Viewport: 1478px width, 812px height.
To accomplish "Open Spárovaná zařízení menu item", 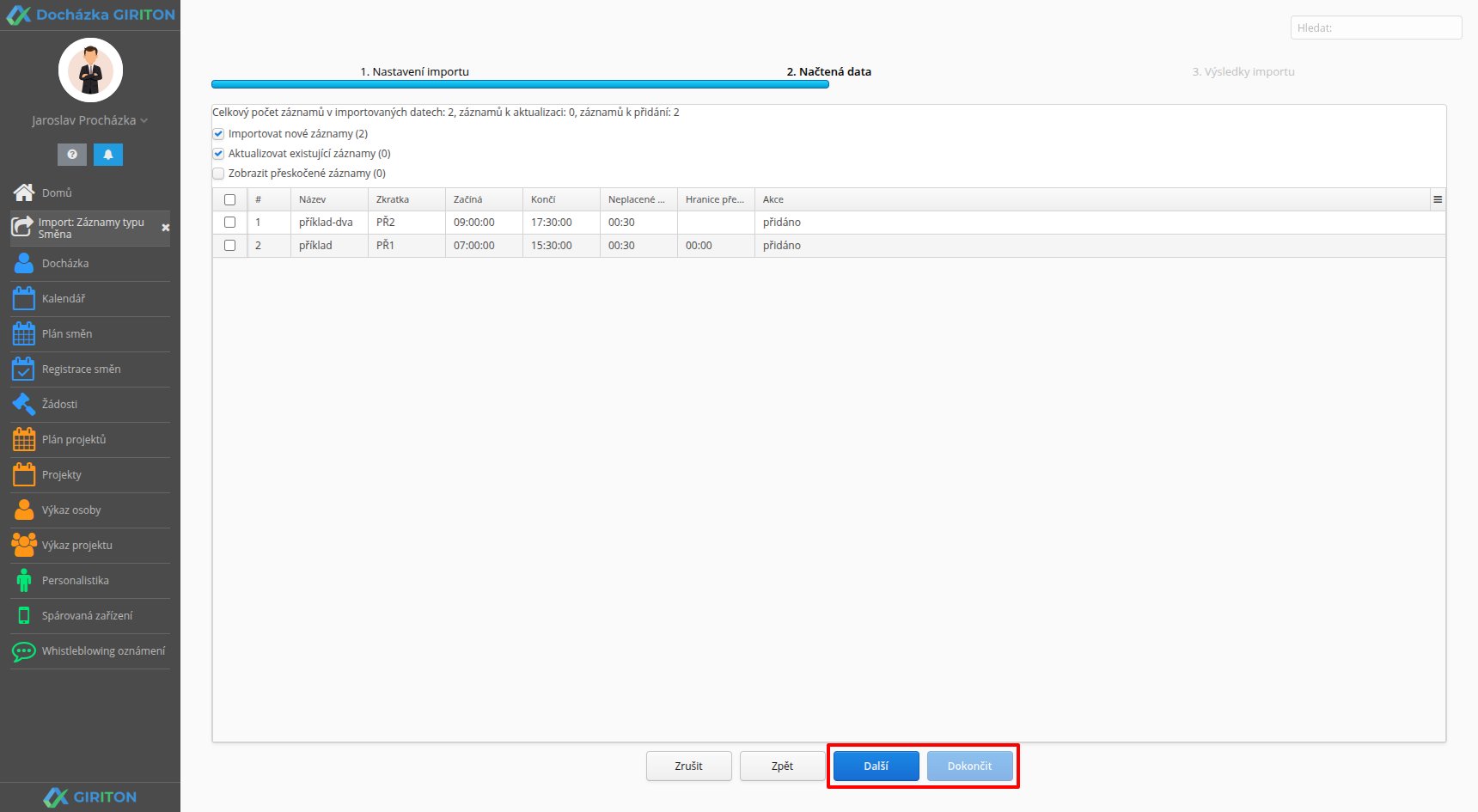I will [x=87, y=615].
